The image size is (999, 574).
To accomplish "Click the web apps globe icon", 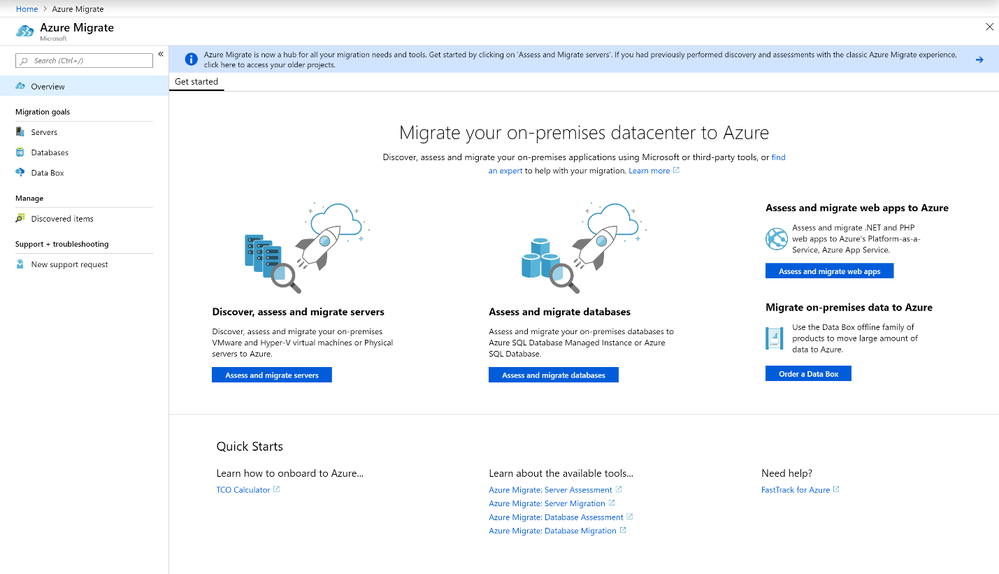I will (777, 239).
